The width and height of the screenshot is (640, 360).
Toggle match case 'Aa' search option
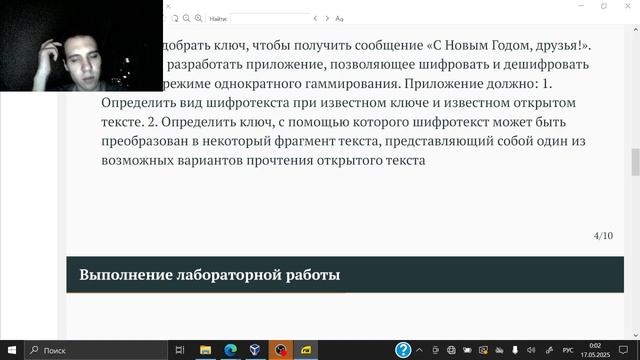[339, 18]
